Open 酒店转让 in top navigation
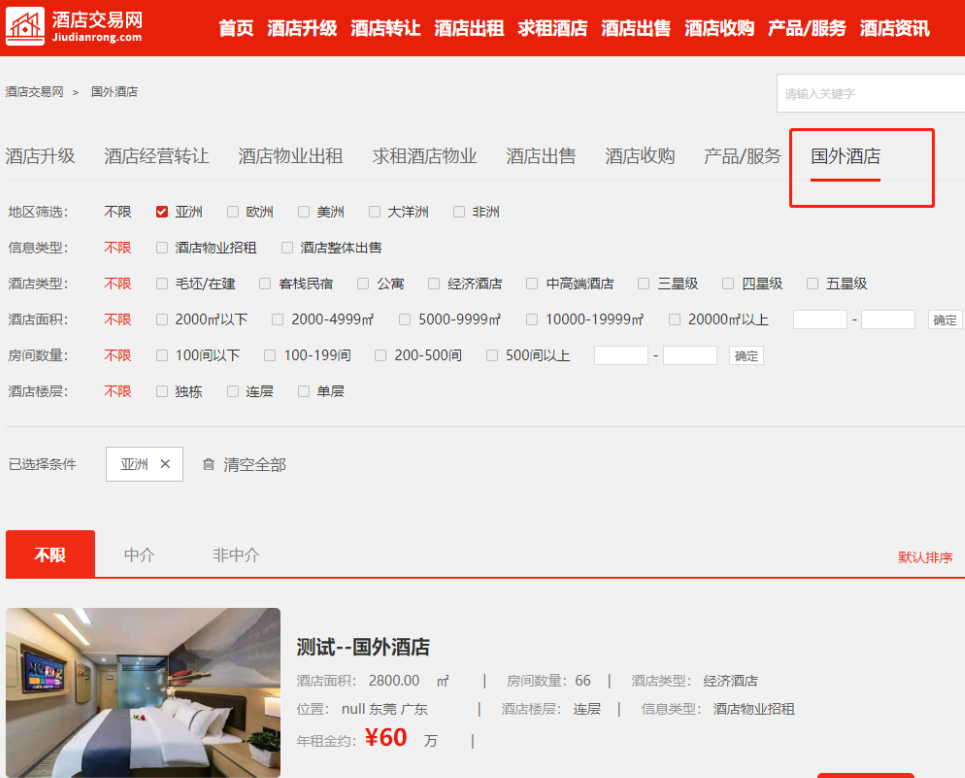965x778 pixels. (x=386, y=28)
